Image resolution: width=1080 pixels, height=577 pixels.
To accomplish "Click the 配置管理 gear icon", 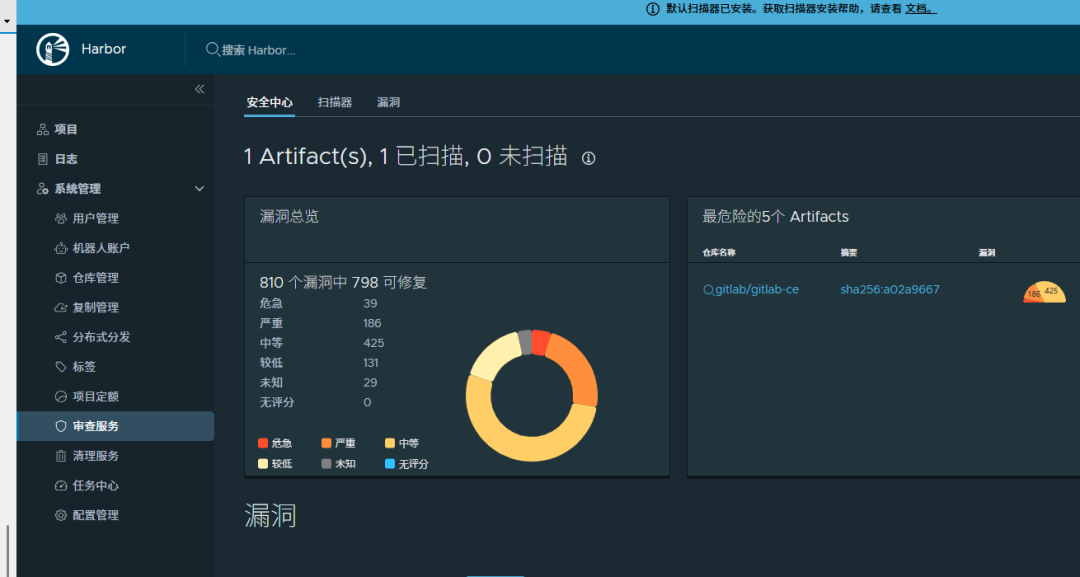I will click(x=61, y=515).
